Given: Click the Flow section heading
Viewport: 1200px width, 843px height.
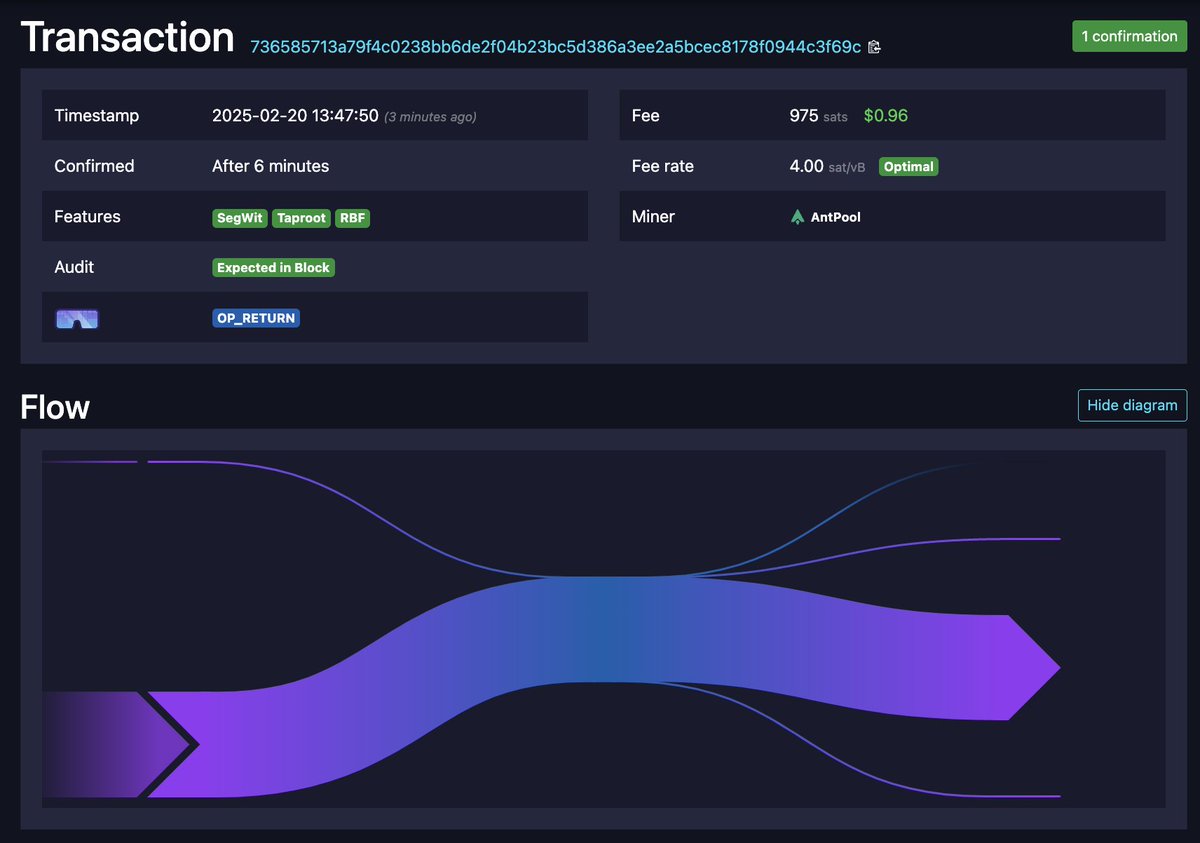Looking at the screenshot, I should pyautogui.click(x=55, y=407).
